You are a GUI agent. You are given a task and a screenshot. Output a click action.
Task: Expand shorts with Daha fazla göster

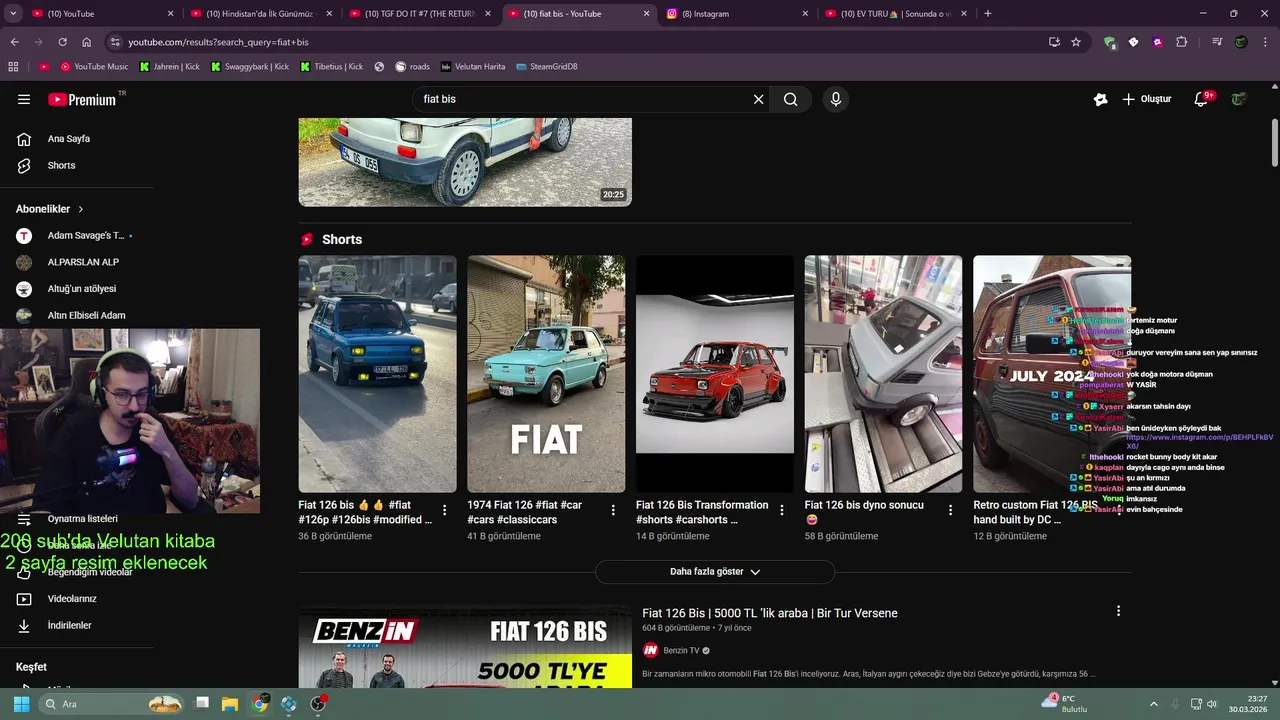715,572
